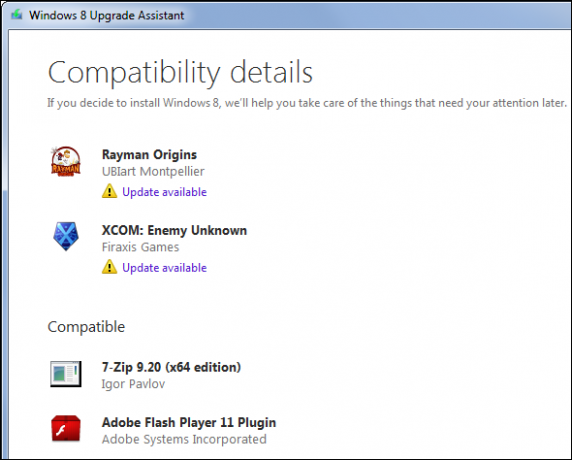This screenshot has height=460, width=572.
Task: Click the 7-Zip application icon
Action: pos(66,374)
